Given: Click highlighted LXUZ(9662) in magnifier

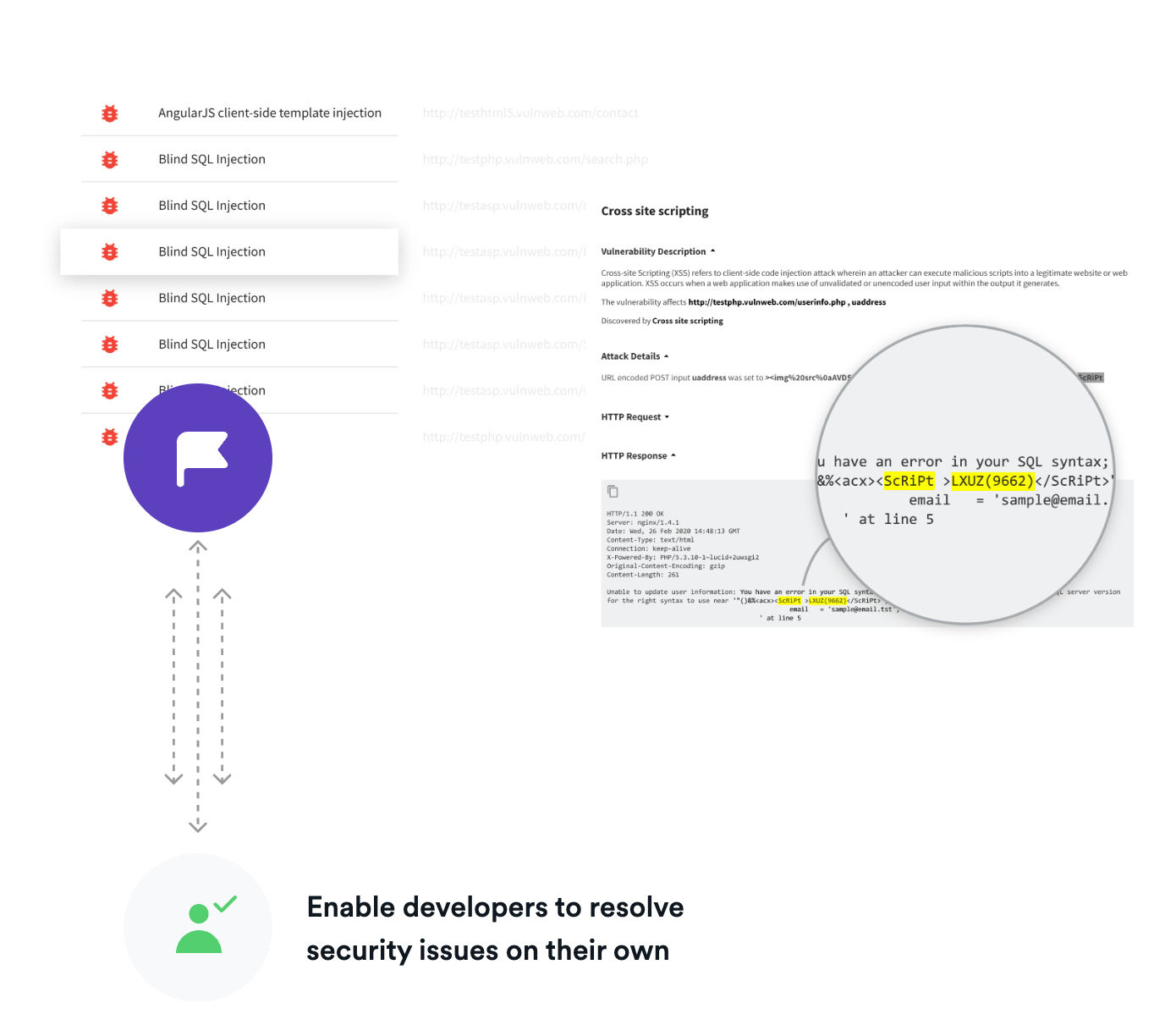Looking at the screenshot, I should [x=992, y=481].
